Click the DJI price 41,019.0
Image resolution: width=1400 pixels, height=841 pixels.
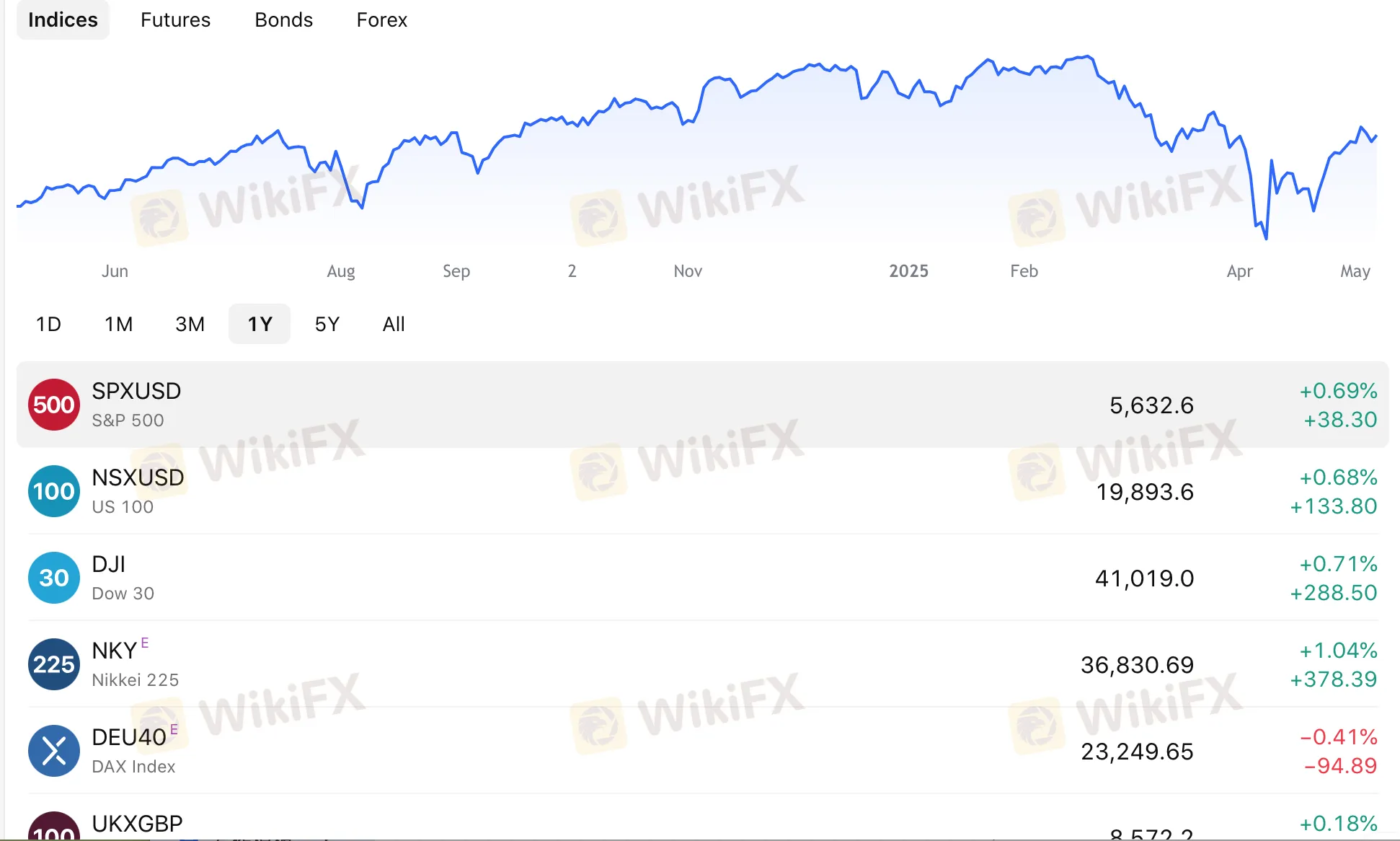tap(1144, 578)
